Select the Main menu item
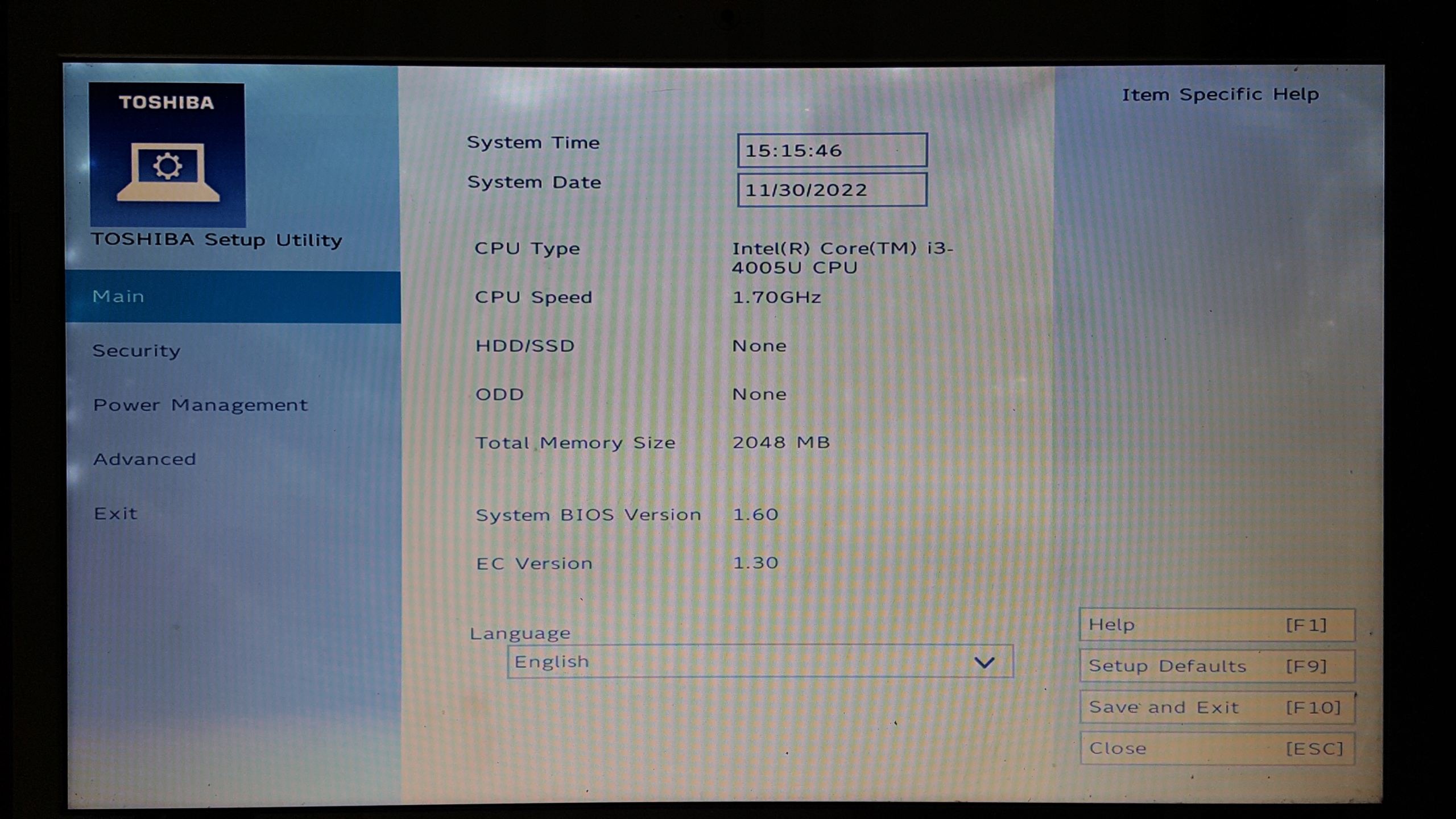This screenshot has width=1456, height=819. [118, 296]
